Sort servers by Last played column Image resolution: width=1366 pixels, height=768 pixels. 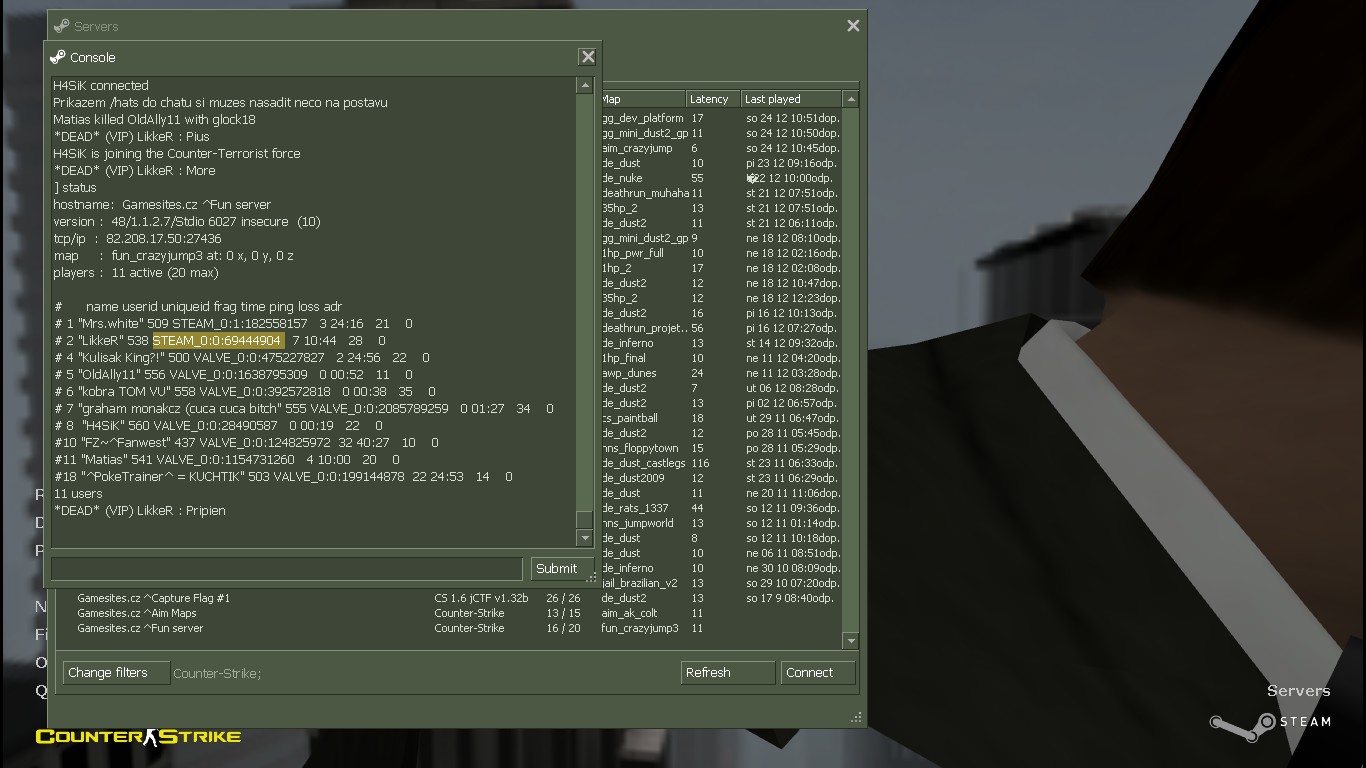[790, 99]
